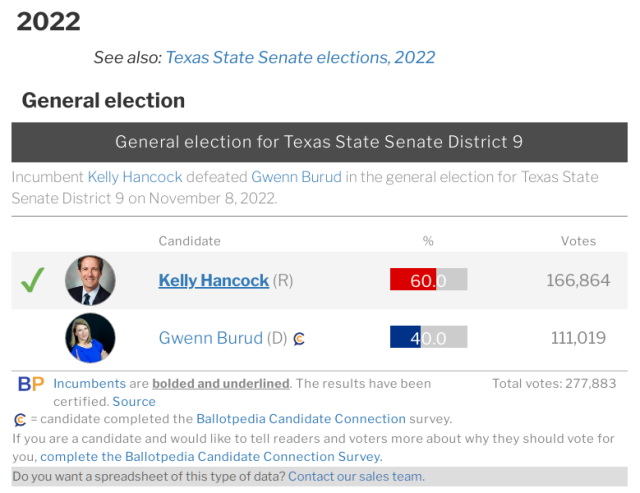640x493 pixels.
Task: Click the Candidate Connection icon beside Gwenn Burud
Action: pos(300,339)
